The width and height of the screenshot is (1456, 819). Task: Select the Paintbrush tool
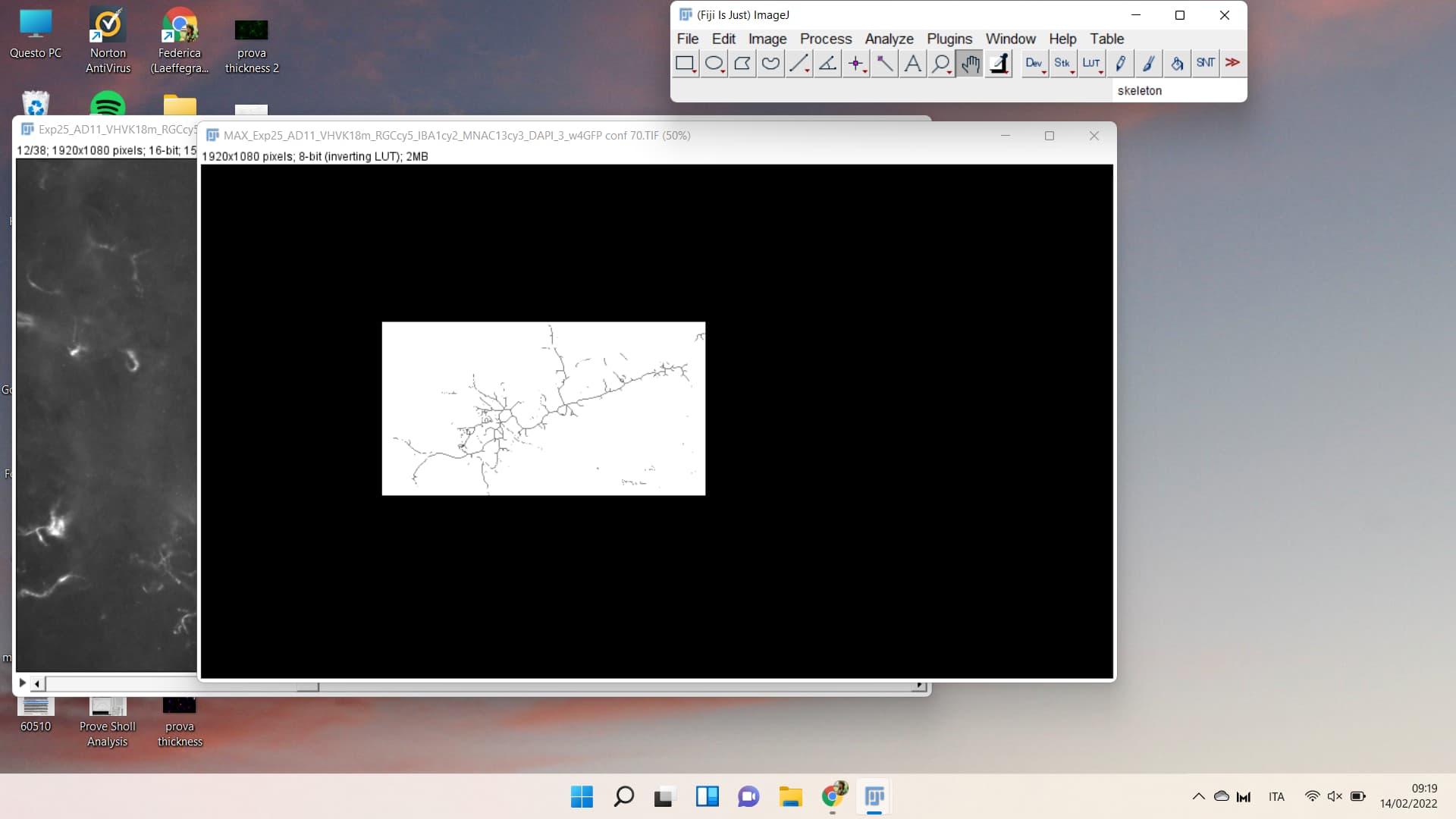(1148, 64)
